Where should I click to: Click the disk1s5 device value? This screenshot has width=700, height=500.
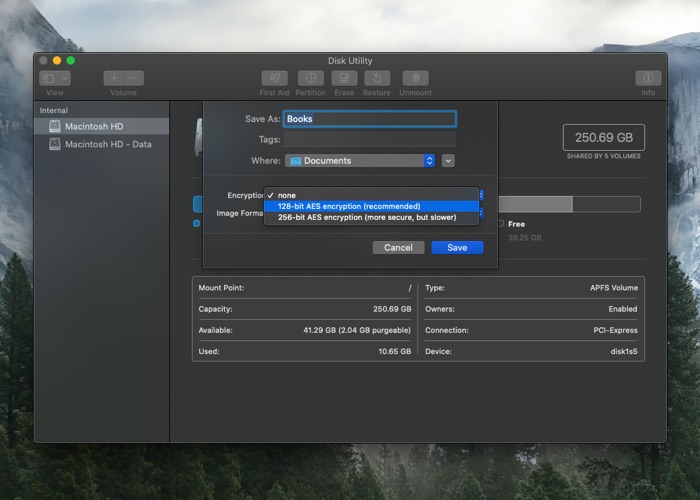[624, 351]
